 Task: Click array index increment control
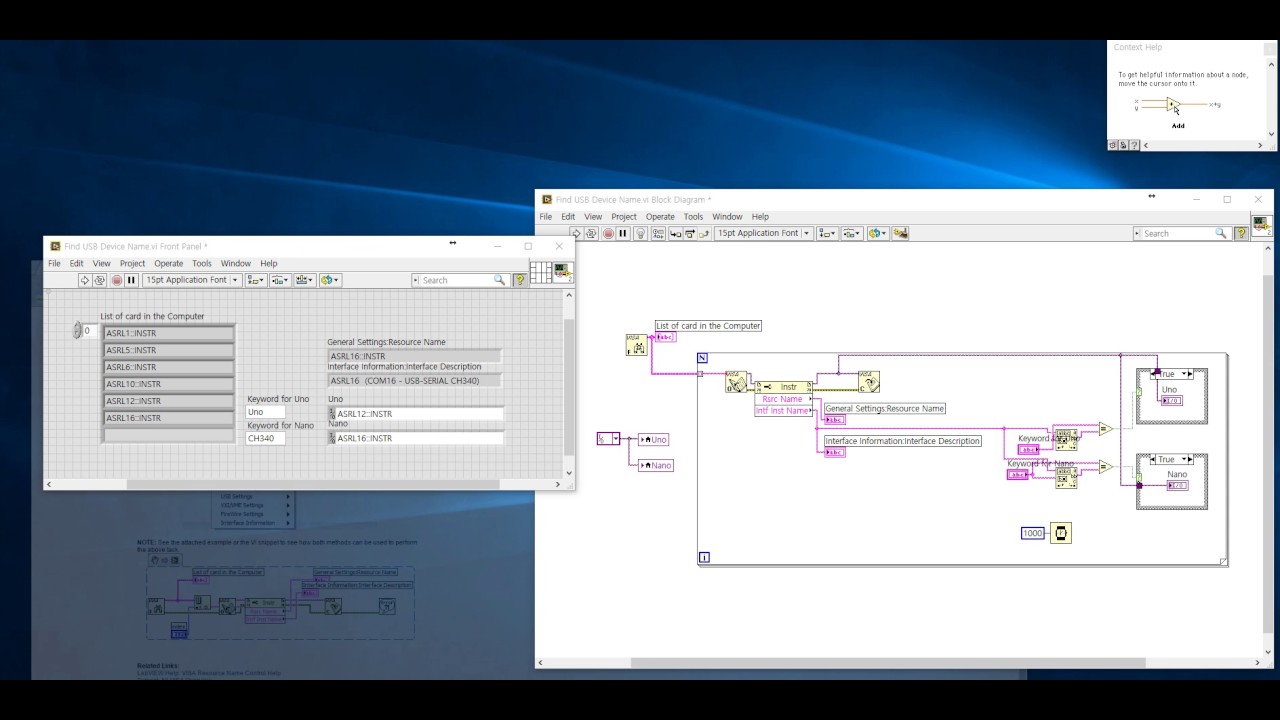77,326
